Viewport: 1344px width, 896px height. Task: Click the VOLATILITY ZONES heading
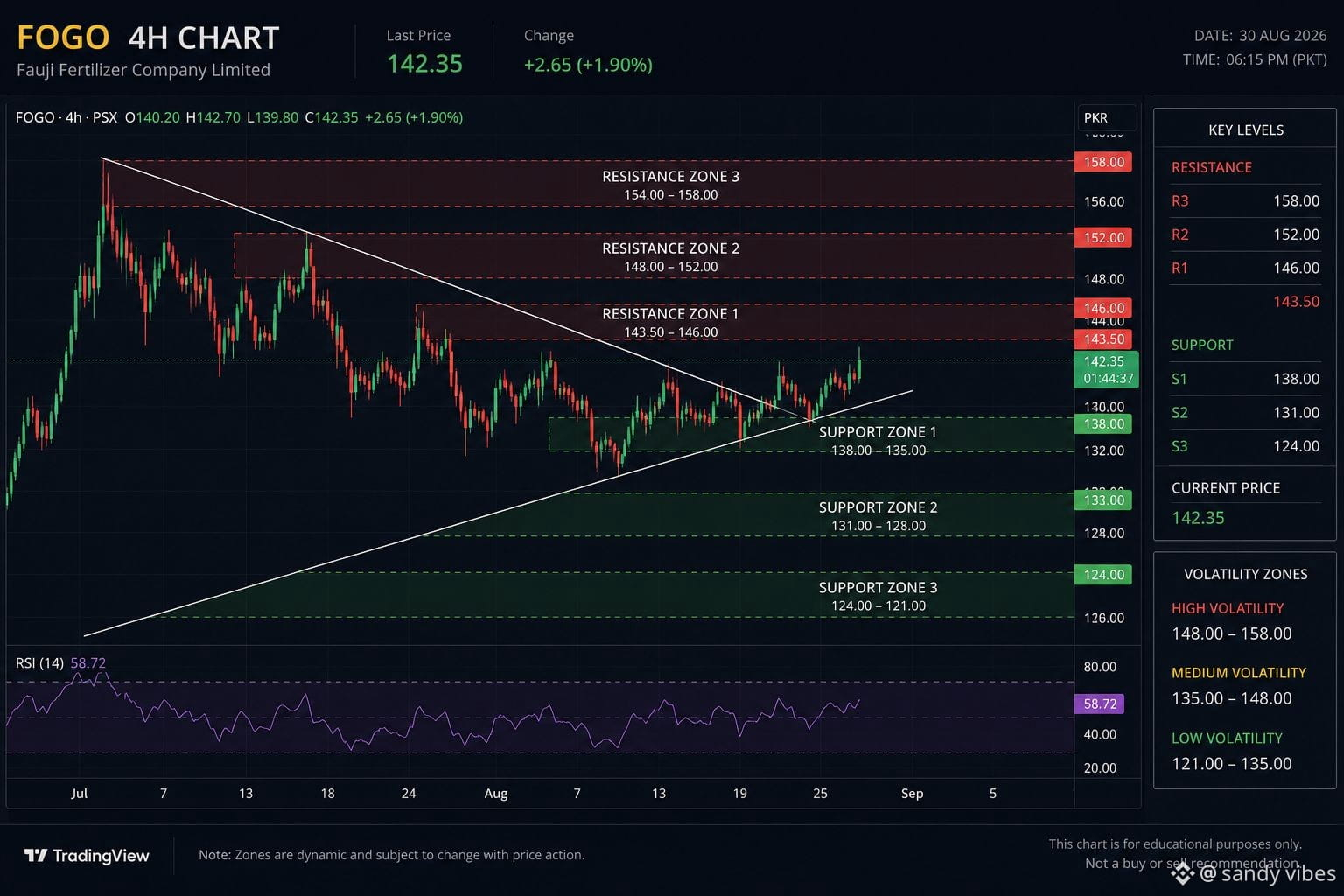1246,574
